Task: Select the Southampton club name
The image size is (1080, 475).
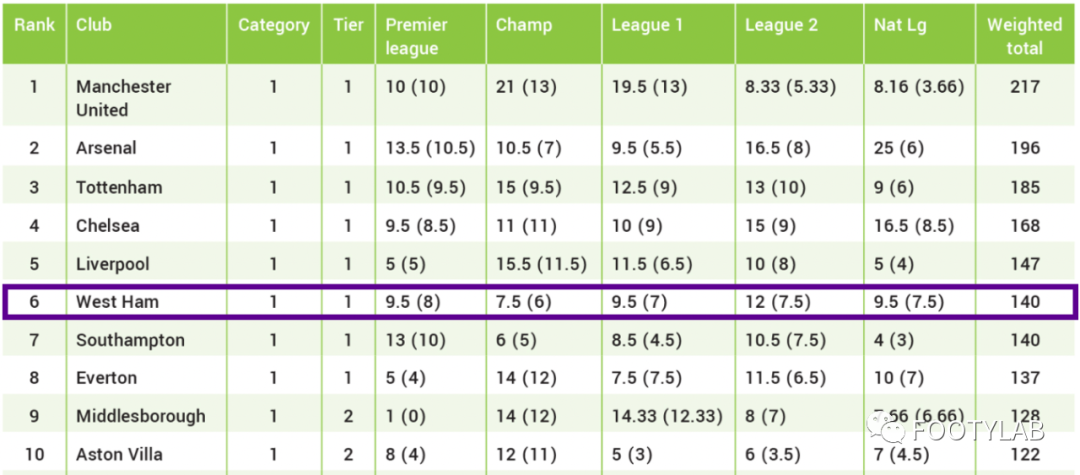Action: click(130, 340)
